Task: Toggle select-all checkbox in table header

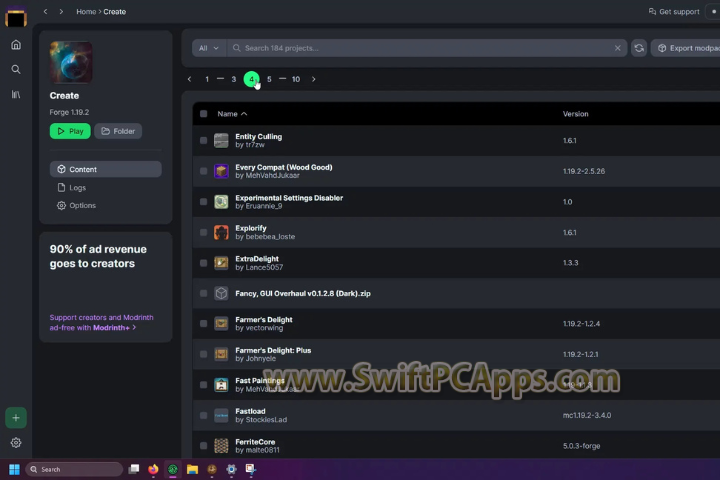Action: point(203,113)
